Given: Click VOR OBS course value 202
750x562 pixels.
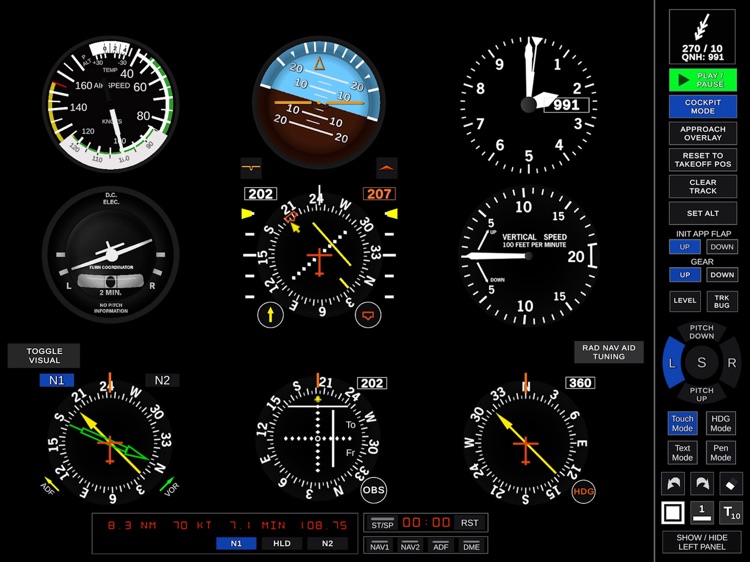Looking at the screenshot, I should tap(372, 383).
